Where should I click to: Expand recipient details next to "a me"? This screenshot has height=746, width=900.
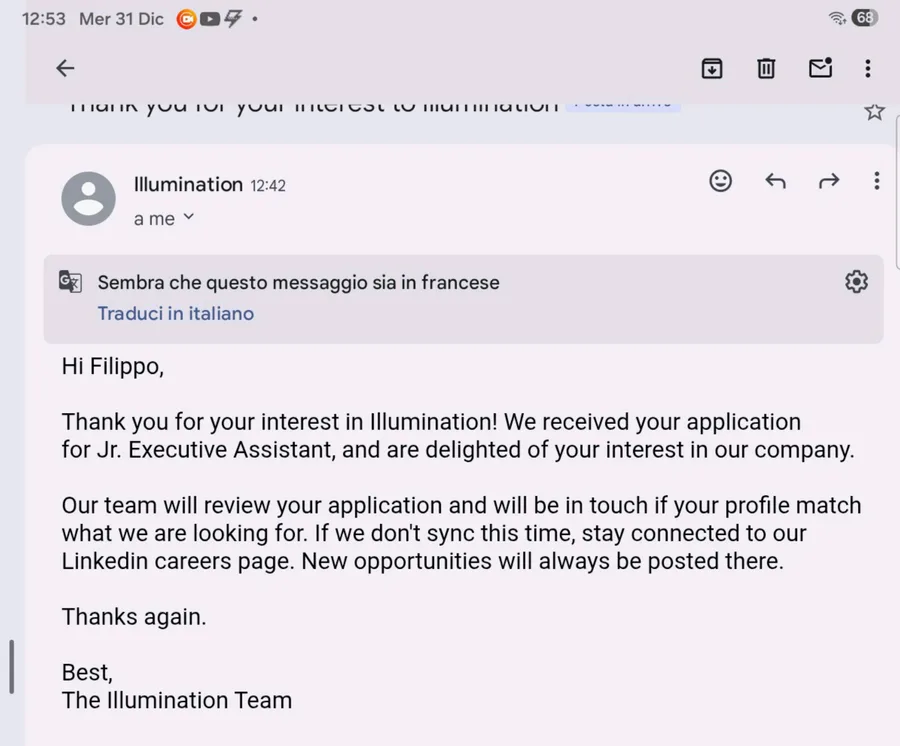189,217
